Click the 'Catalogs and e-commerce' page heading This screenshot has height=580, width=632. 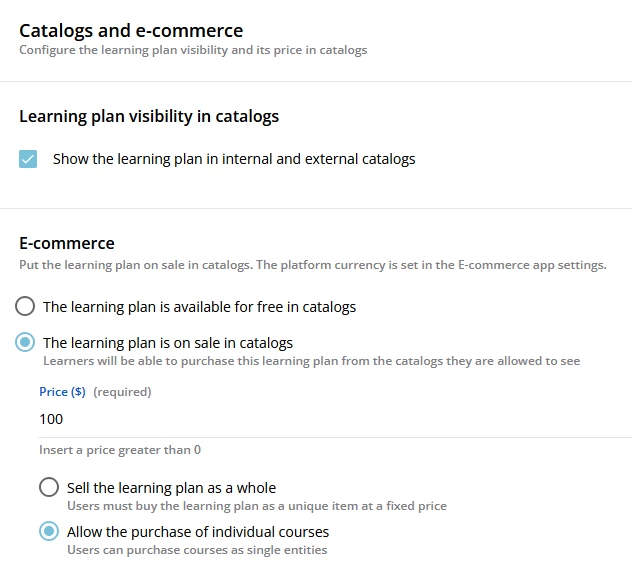(x=131, y=31)
